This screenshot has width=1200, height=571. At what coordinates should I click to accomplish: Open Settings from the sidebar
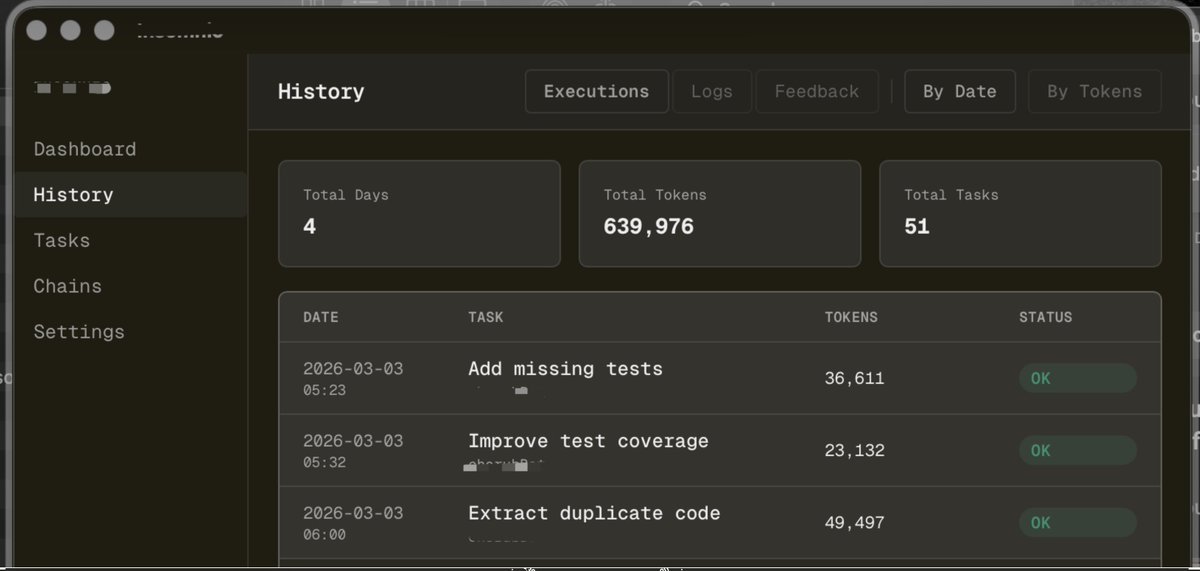point(79,332)
